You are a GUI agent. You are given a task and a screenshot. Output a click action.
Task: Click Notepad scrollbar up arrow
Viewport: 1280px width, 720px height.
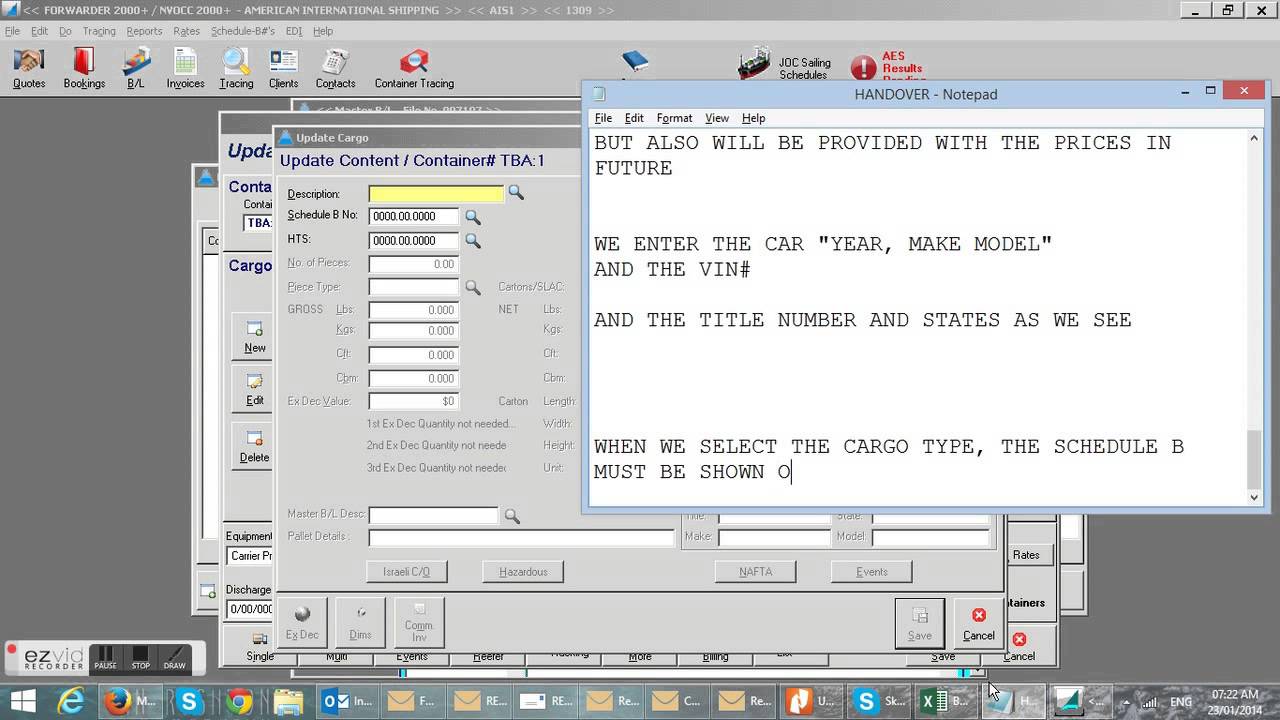(x=1255, y=138)
